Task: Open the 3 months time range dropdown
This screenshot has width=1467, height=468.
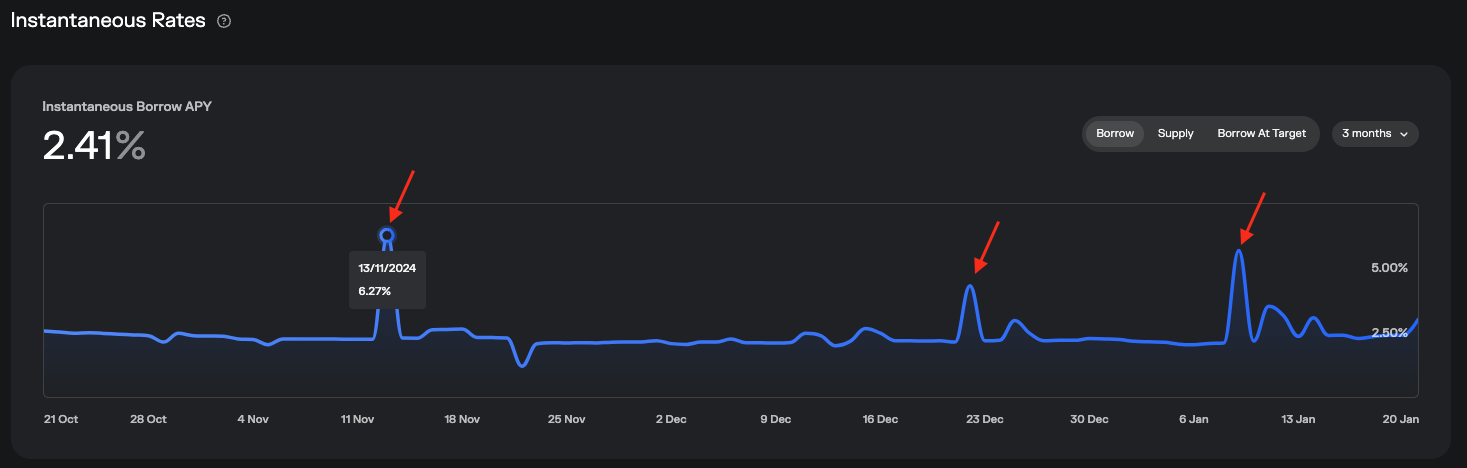Action: pos(1374,133)
